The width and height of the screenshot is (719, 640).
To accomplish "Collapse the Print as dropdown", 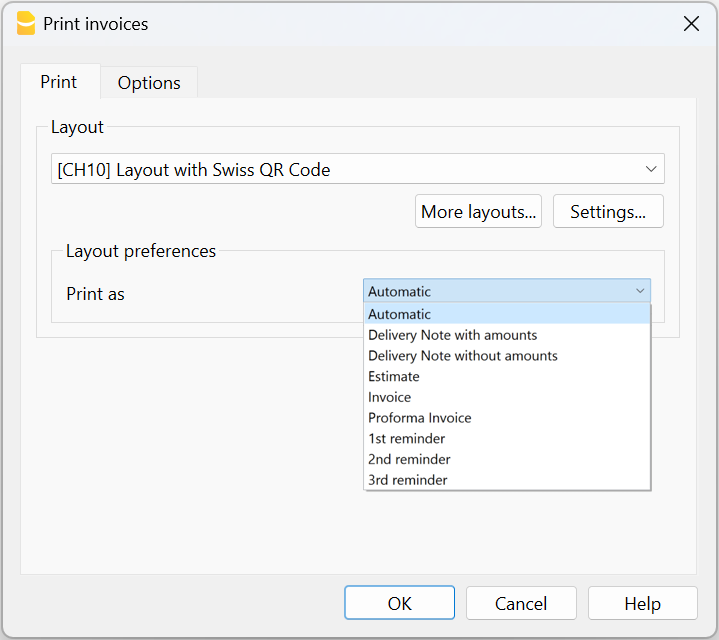I will click(640, 291).
